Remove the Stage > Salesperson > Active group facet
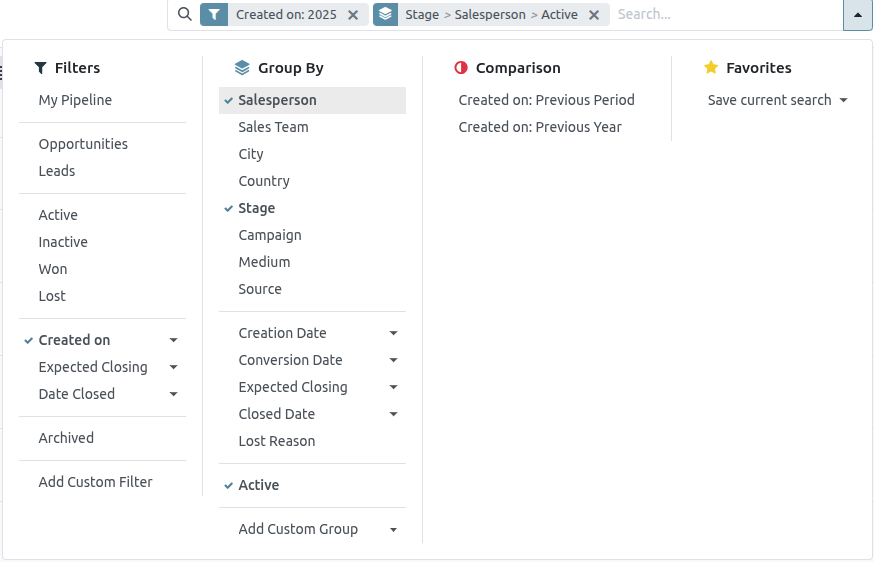The height and width of the screenshot is (562, 874). (594, 15)
